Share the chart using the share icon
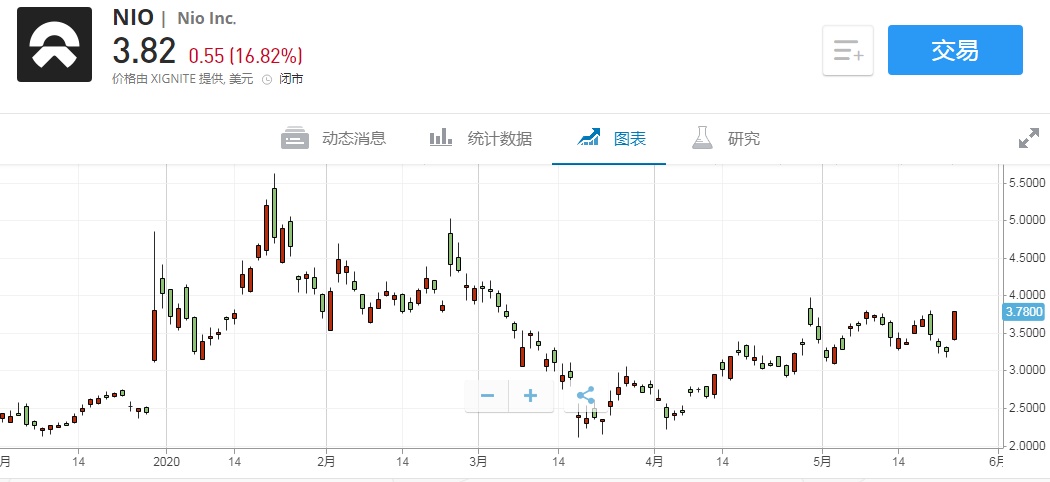The image size is (1050, 482). pos(585,396)
